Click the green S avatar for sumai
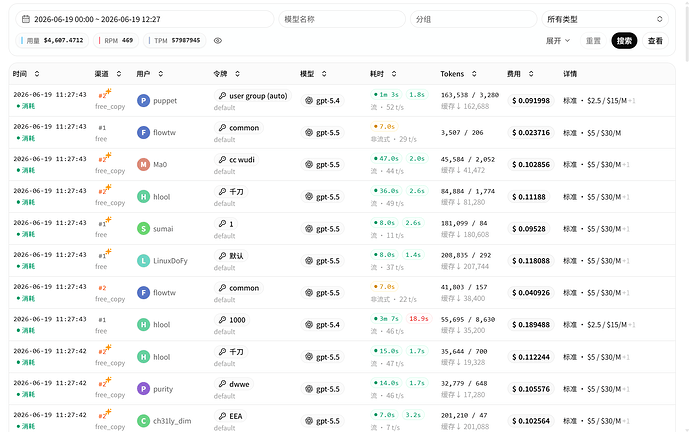This screenshot has width=690, height=432. pyautogui.click(x=143, y=229)
